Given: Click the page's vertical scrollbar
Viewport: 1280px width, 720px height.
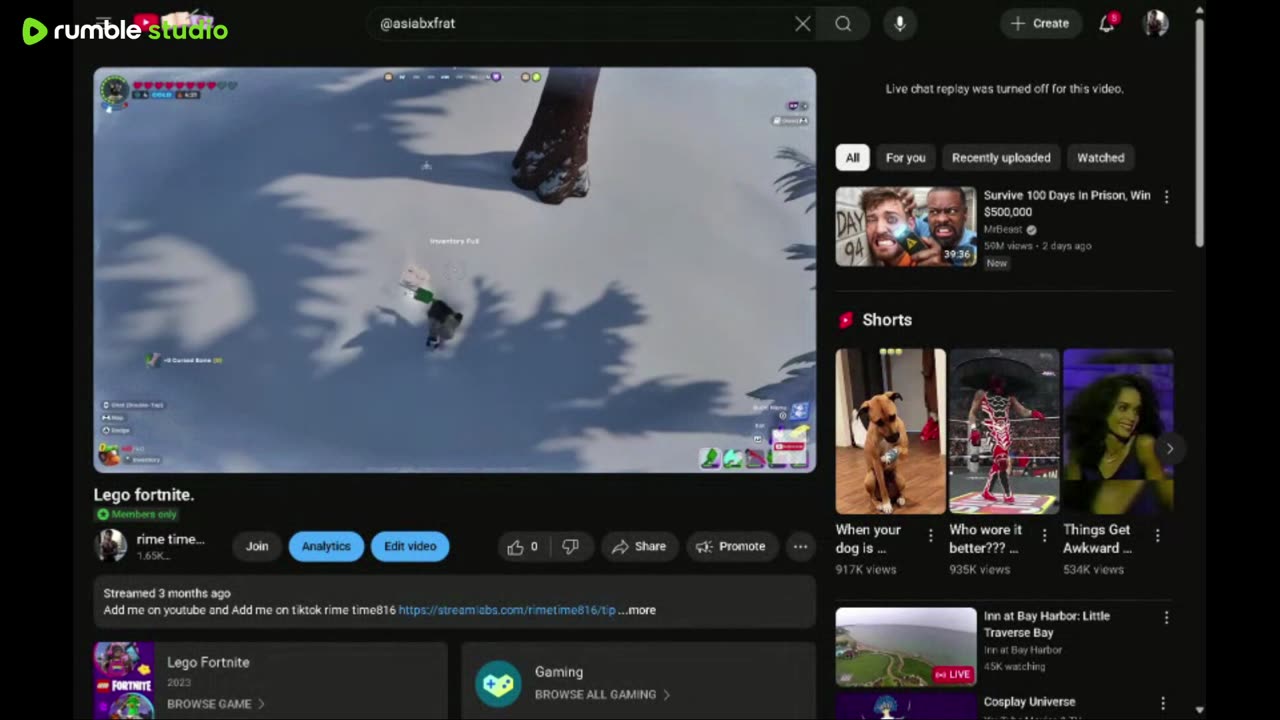Looking at the screenshot, I should [x=1200, y=130].
